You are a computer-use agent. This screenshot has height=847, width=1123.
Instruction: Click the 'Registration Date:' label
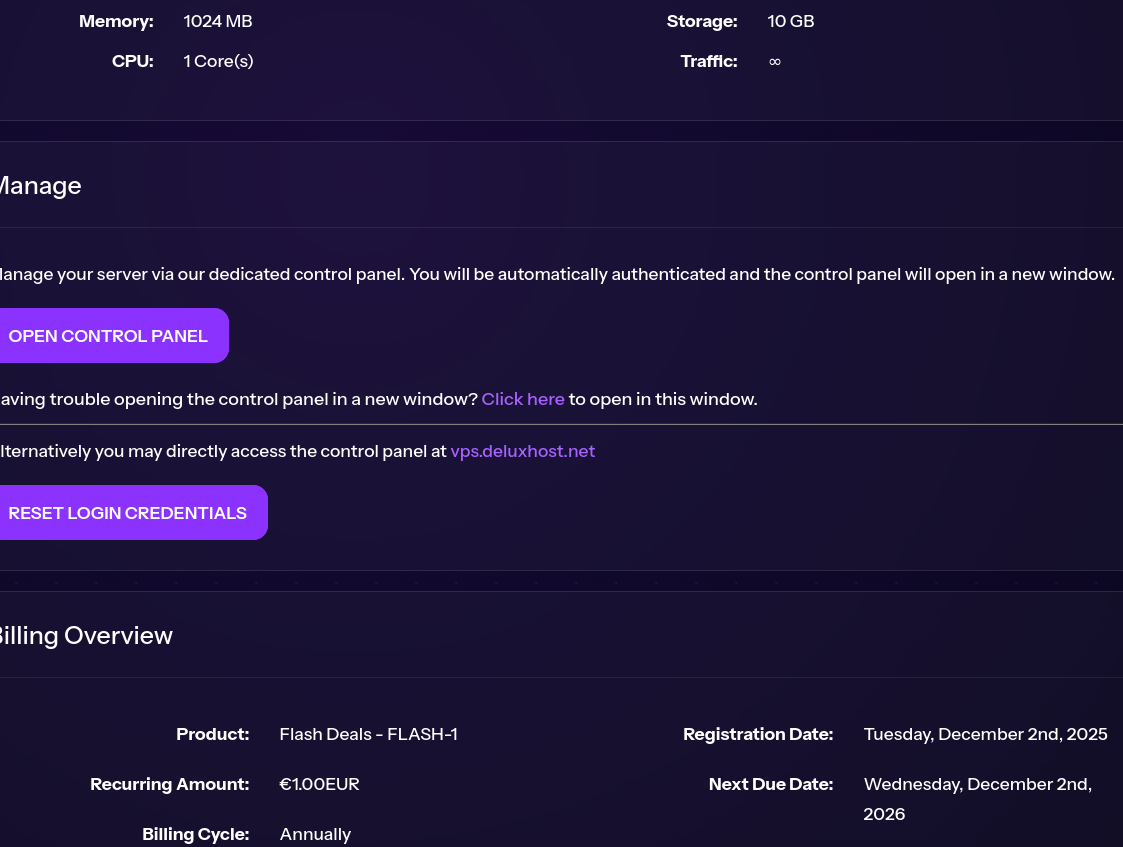pos(758,735)
